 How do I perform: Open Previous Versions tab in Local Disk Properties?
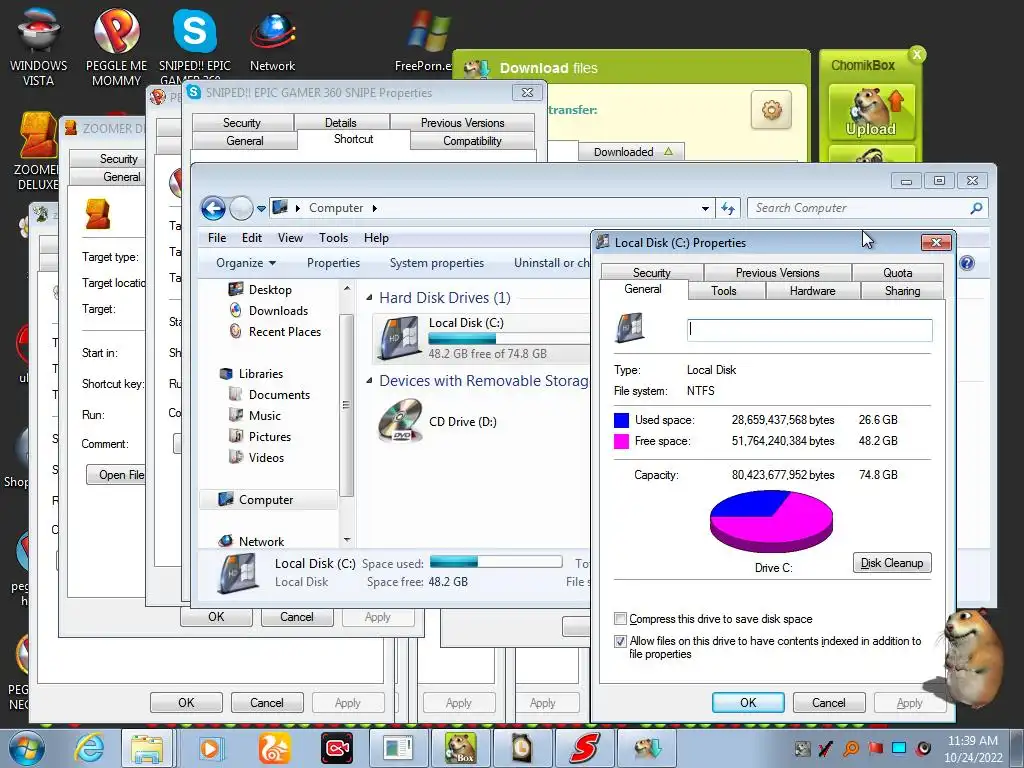(x=777, y=273)
